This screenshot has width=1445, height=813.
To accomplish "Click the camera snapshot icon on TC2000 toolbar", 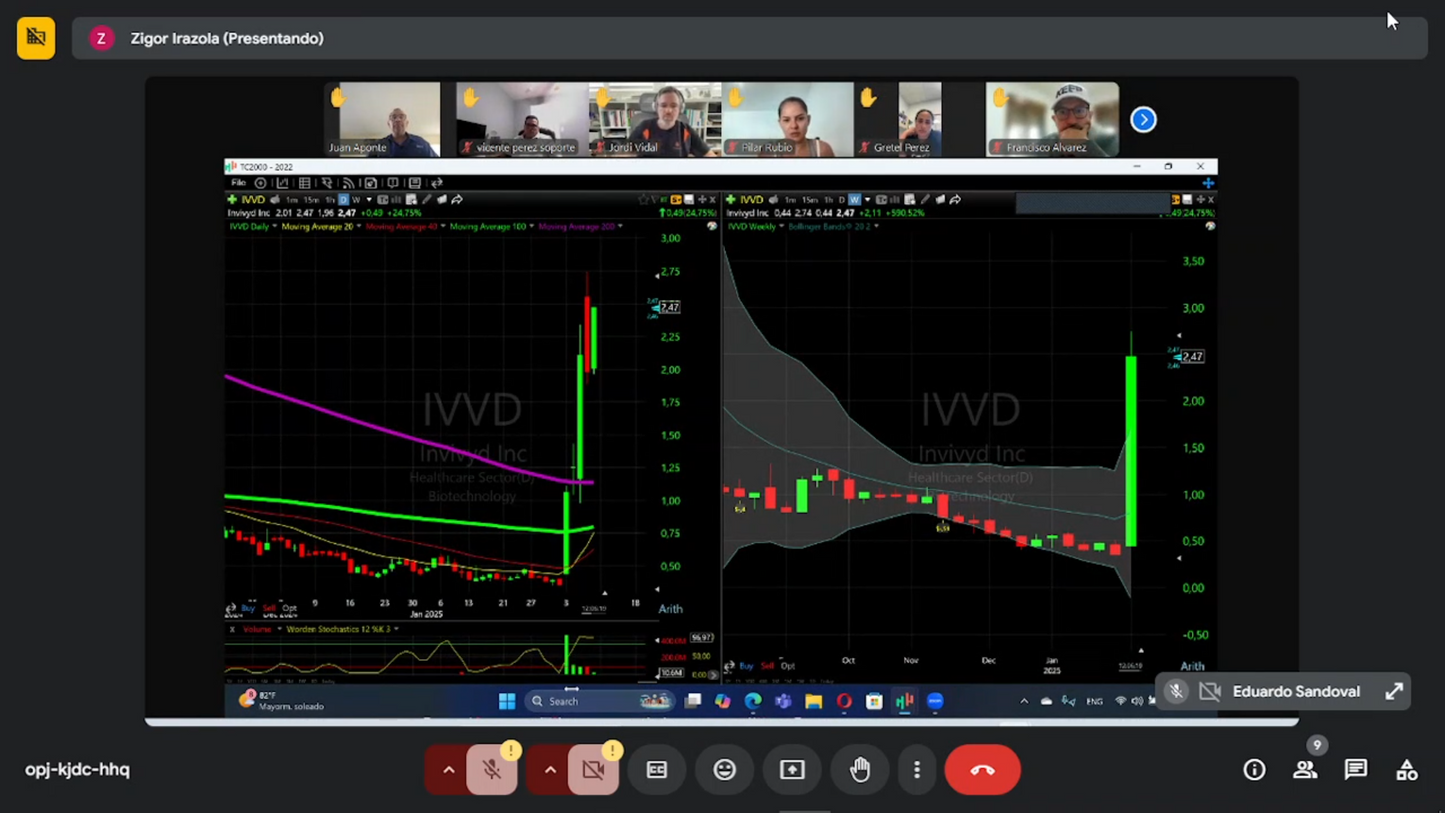I will (370, 183).
